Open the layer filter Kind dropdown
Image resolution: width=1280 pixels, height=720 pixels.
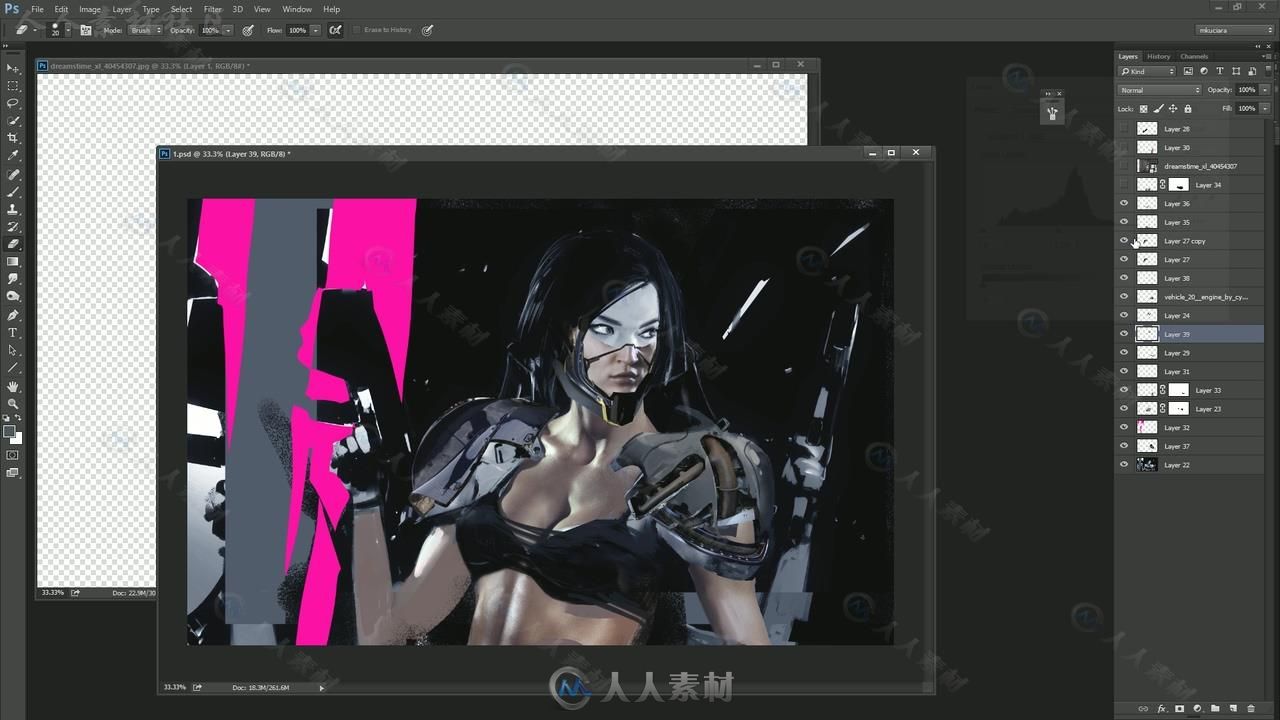(x=1148, y=71)
